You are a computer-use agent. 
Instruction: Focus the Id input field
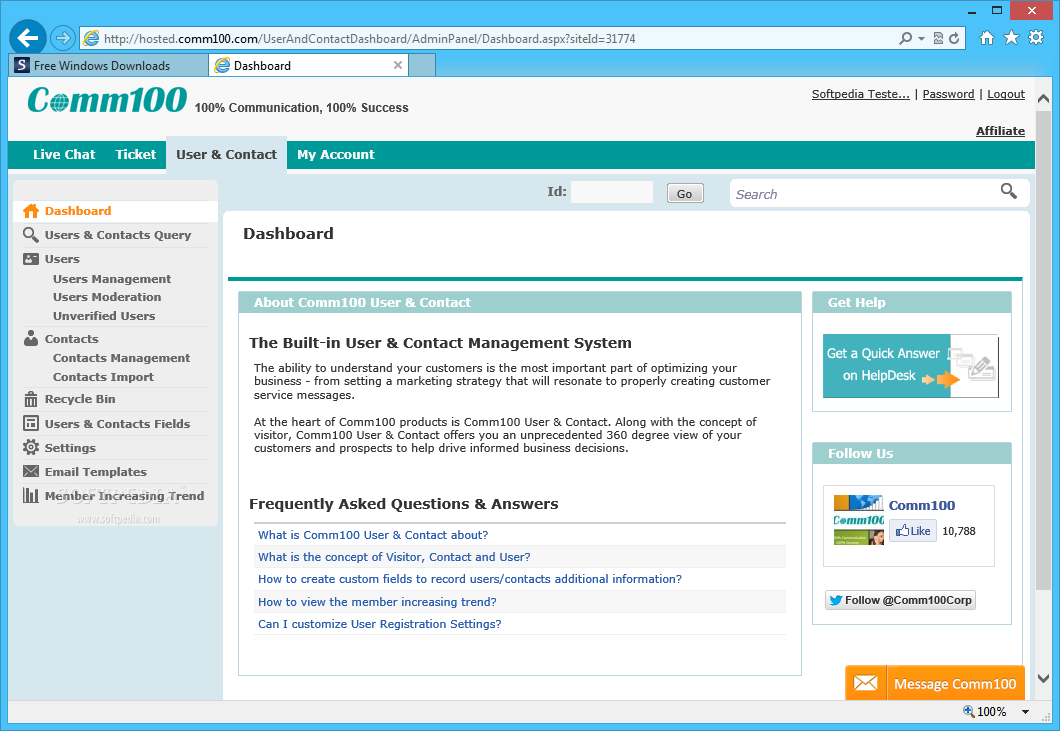click(x=612, y=192)
